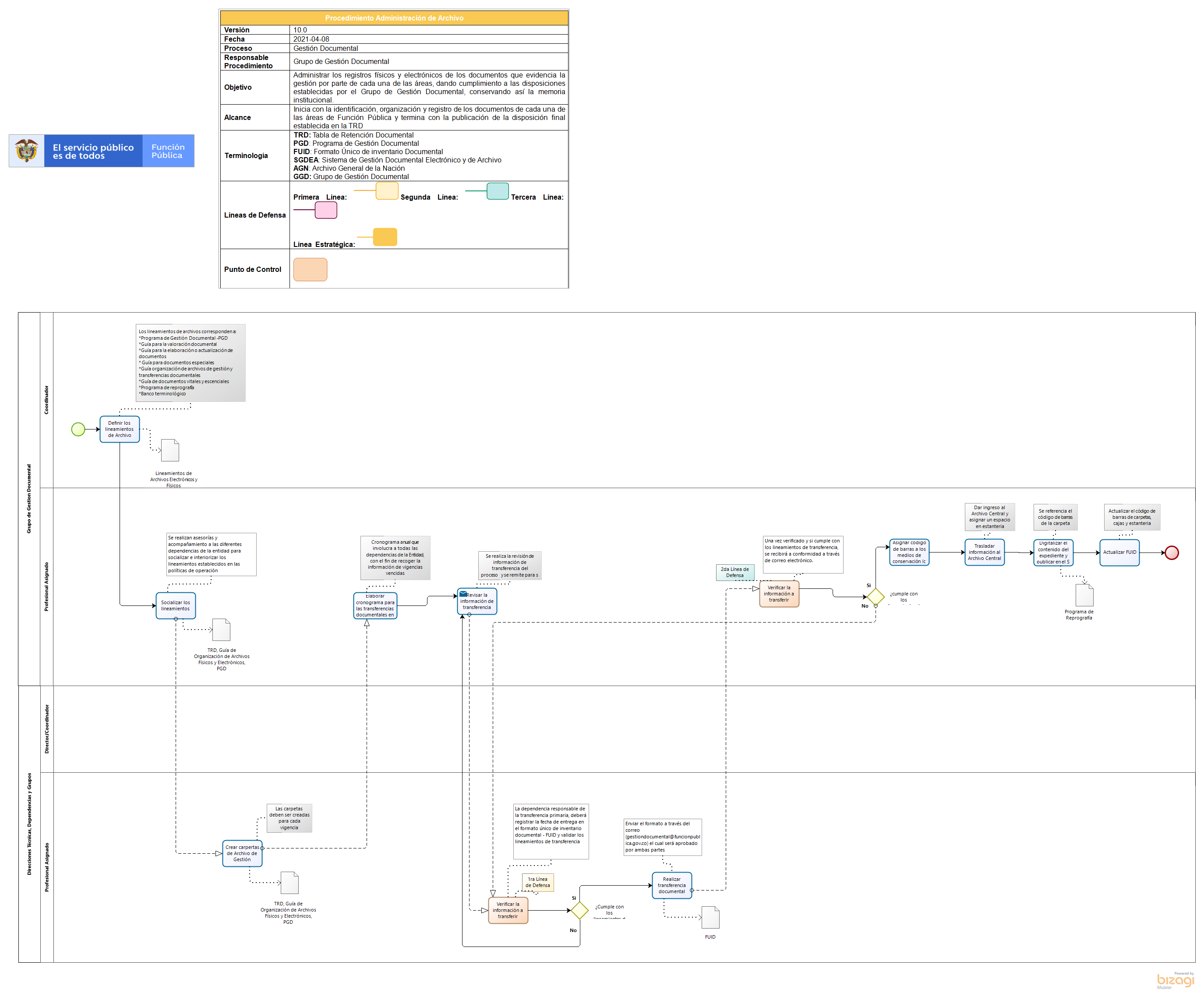Click the 'Crear carpetas de Archivo de Gestión' task

tap(242, 853)
